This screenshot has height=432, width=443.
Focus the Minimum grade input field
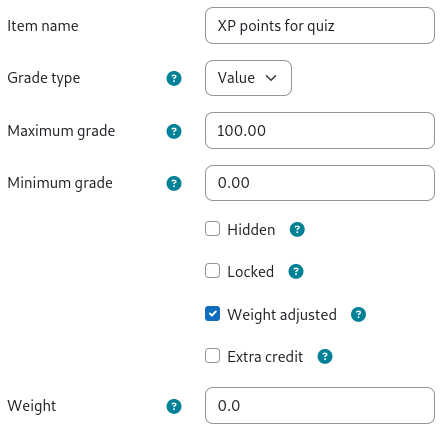(x=320, y=183)
